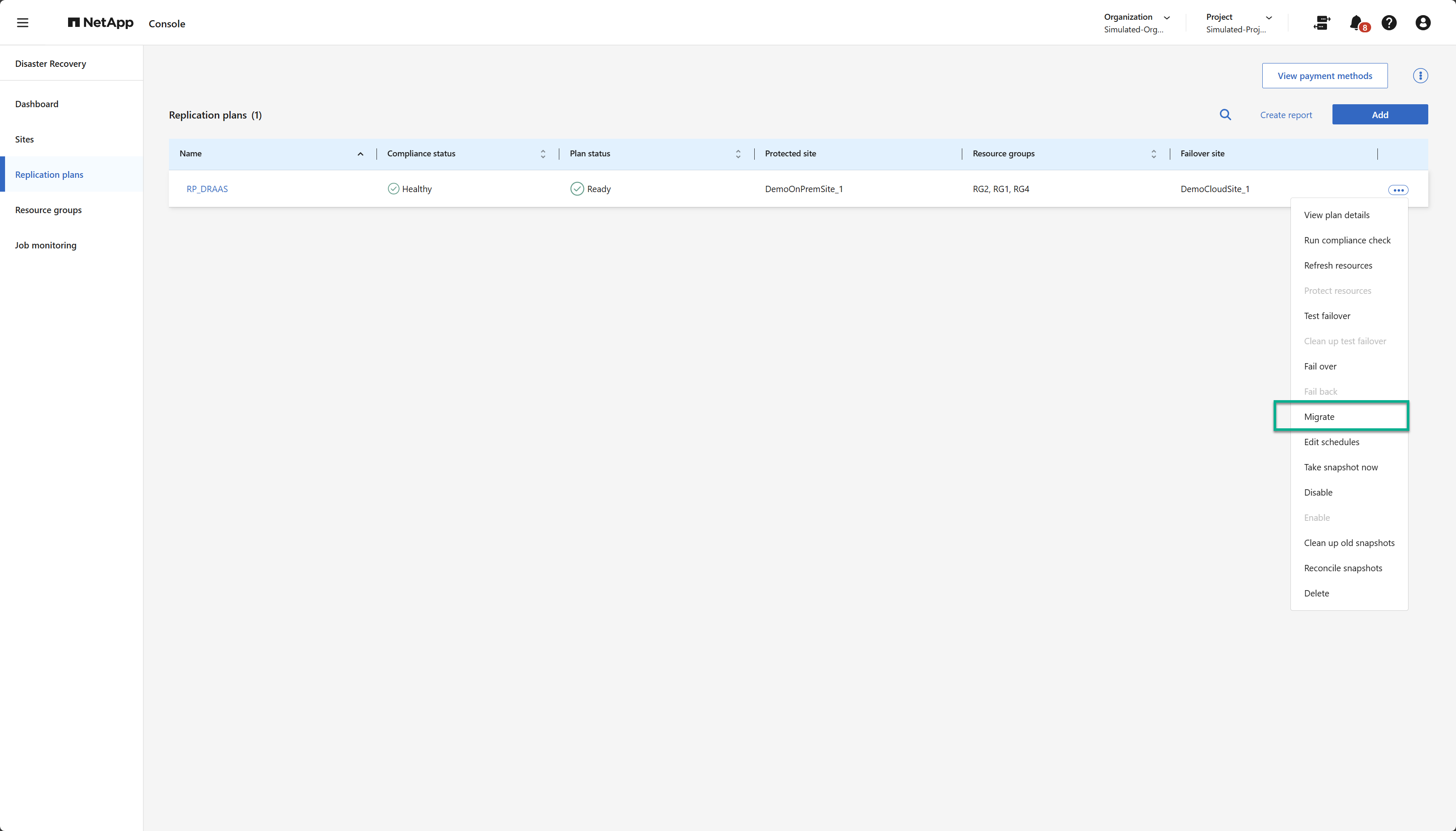This screenshot has height=831, width=1456.
Task: Click the Add replication plan button
Action: pos(1380,115)
